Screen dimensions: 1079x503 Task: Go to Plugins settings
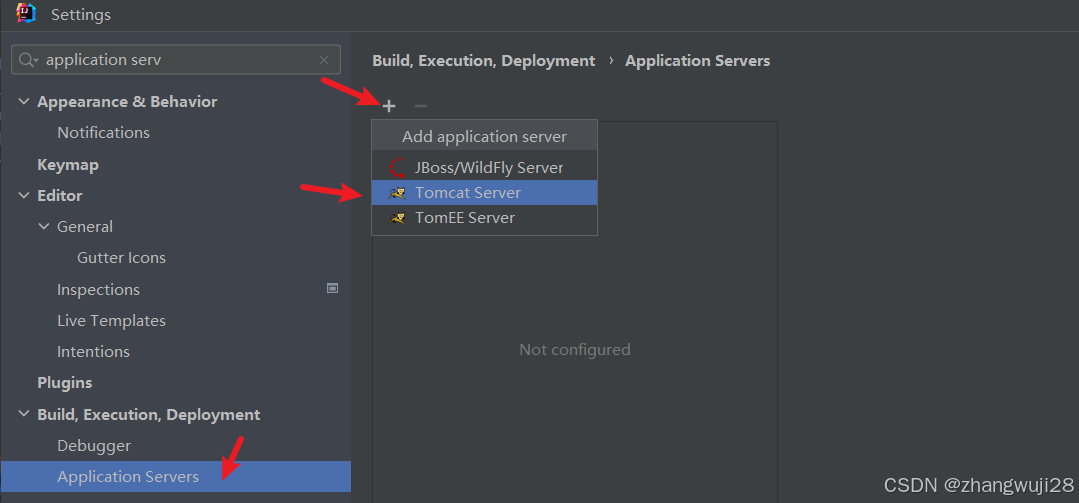coord(65,383)
